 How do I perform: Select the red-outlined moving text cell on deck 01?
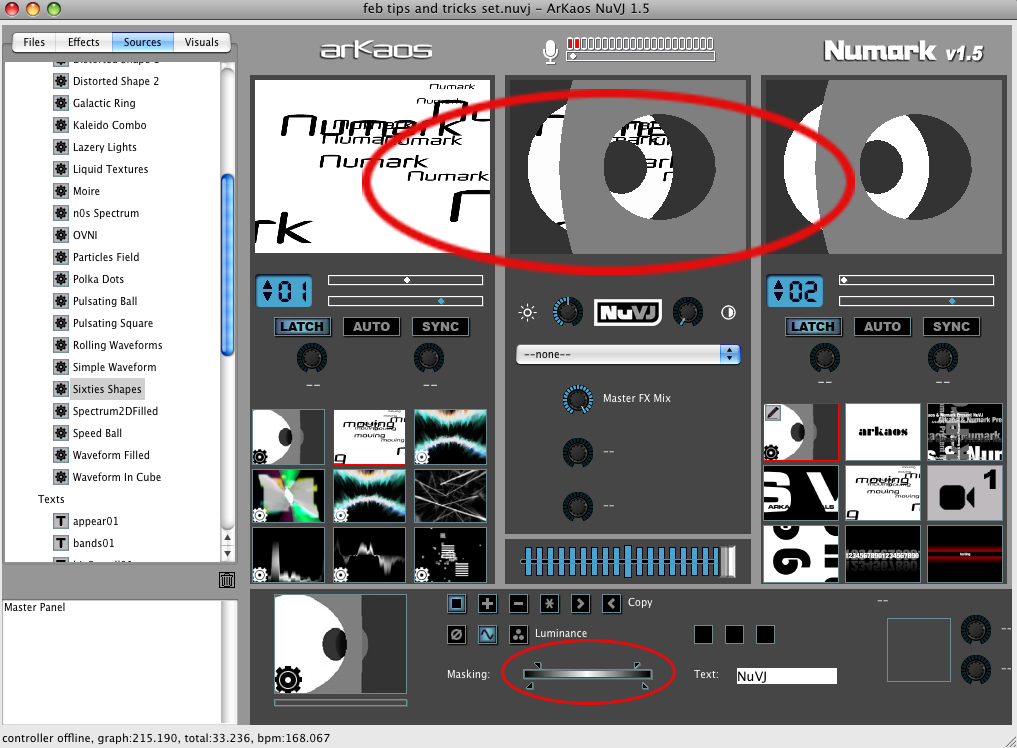pyautogui.click(x=369, y=437)
